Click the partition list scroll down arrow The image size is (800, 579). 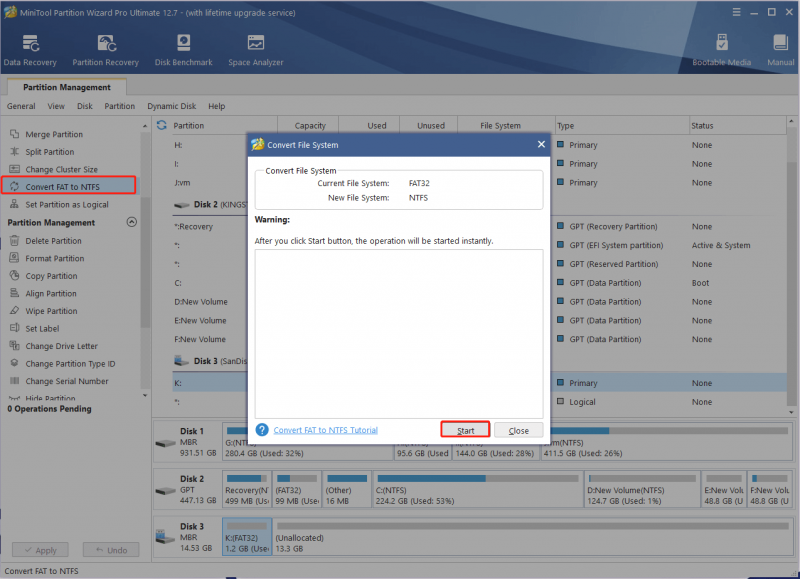(x=791, y=412)
